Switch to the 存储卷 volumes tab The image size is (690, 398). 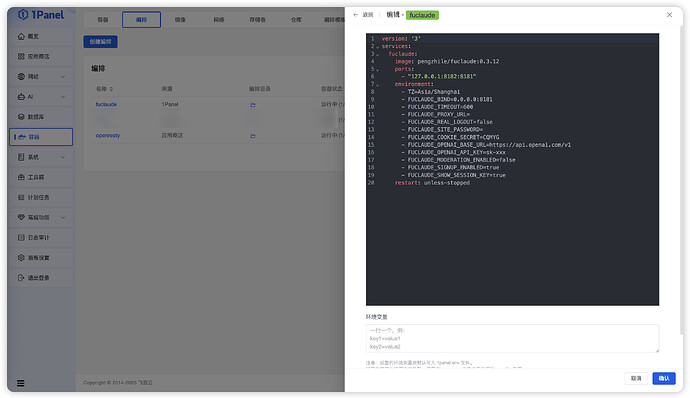pyautogui.click(x=257, y=20)
